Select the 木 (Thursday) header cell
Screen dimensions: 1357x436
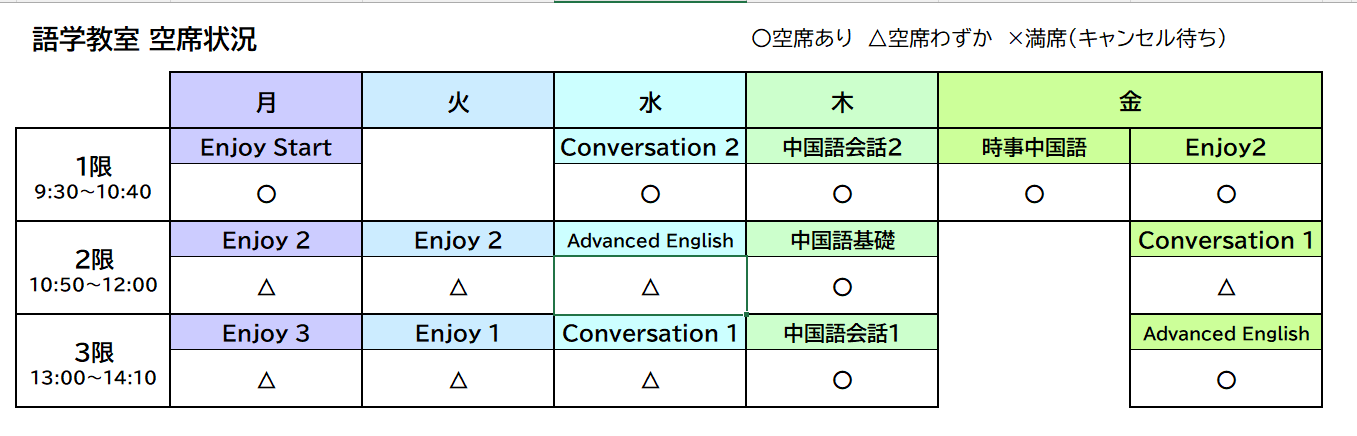842,101
